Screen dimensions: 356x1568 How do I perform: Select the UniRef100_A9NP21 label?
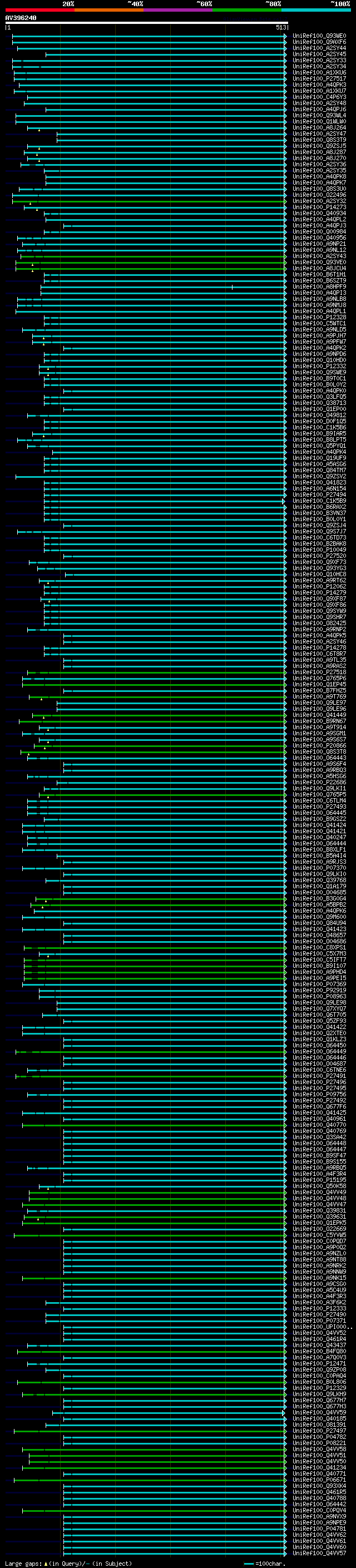[x=319, y=244]
